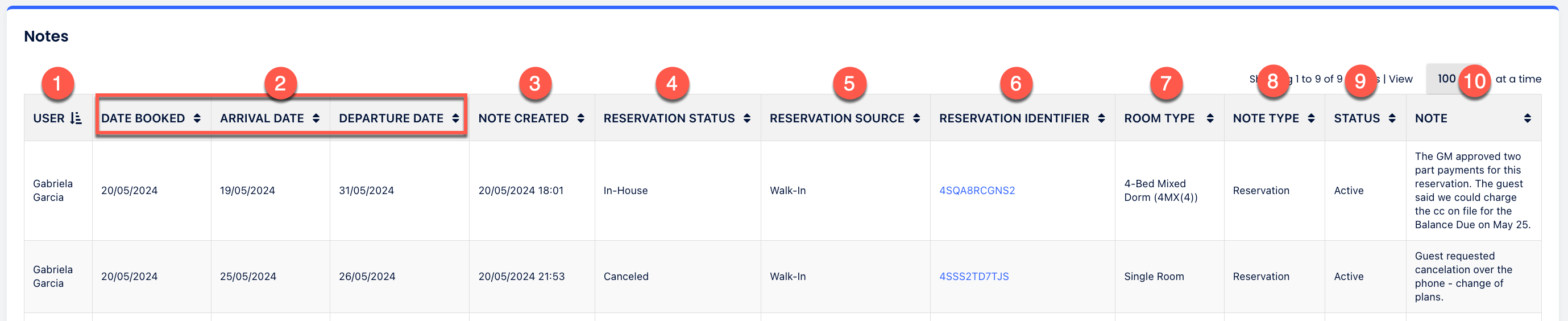Click Reservation Status sort arrows
This screenshot has height=321, width=1568.
[x=747, y=118]
